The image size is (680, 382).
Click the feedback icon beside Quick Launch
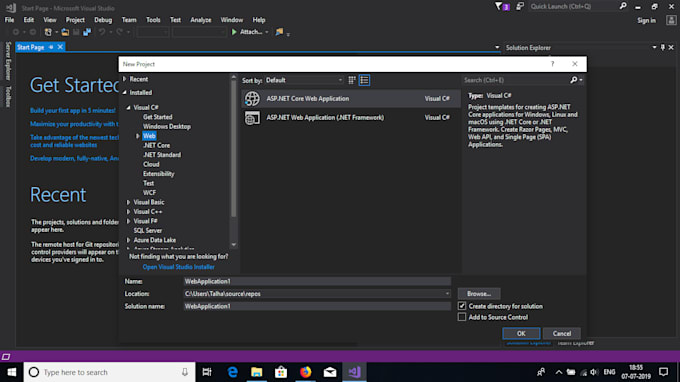point(520,7)
